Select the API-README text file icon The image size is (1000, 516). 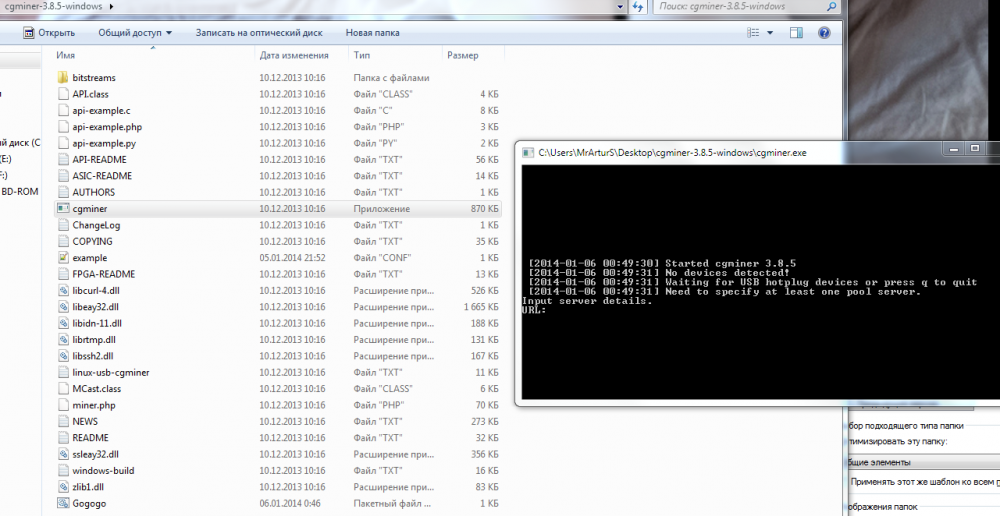click(62, 159)
